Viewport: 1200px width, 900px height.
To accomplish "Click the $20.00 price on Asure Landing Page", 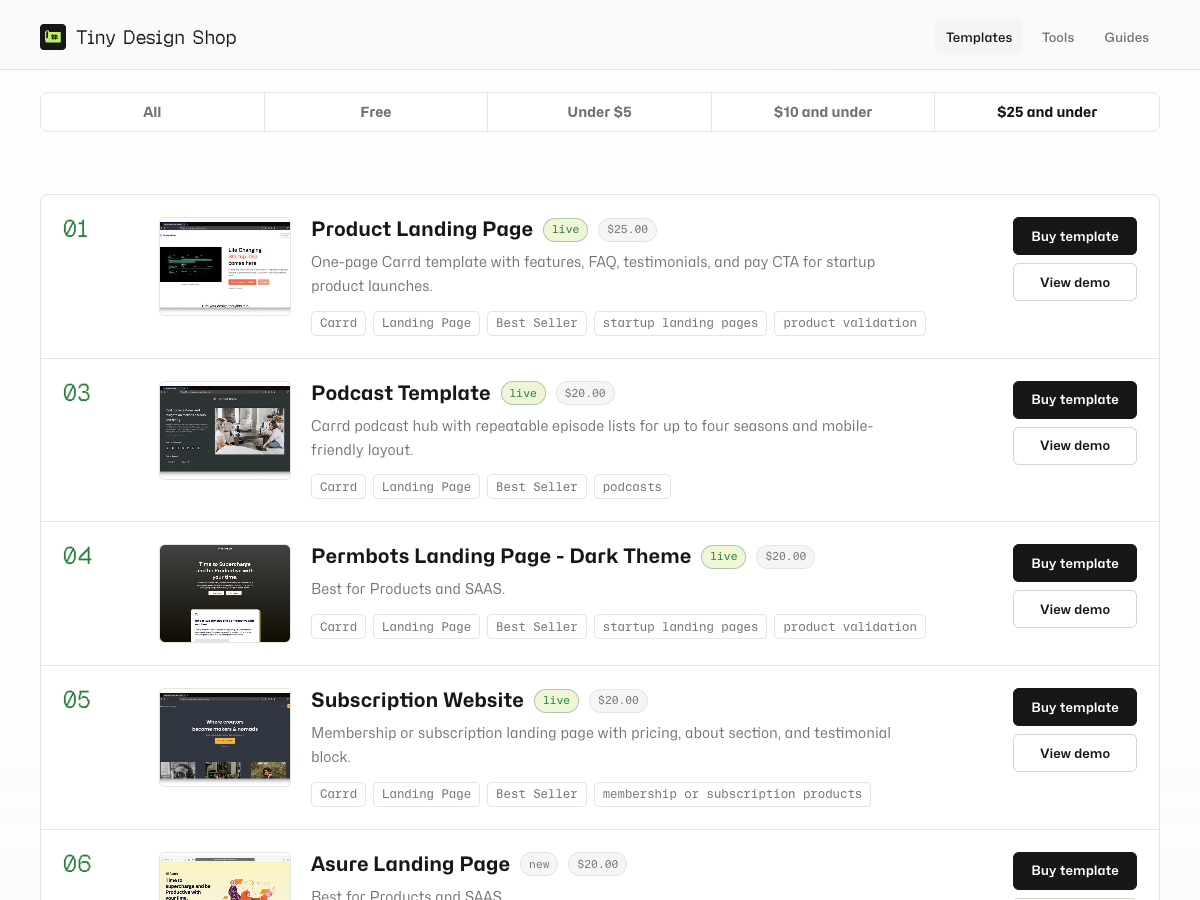I will (x=598, y=865).
